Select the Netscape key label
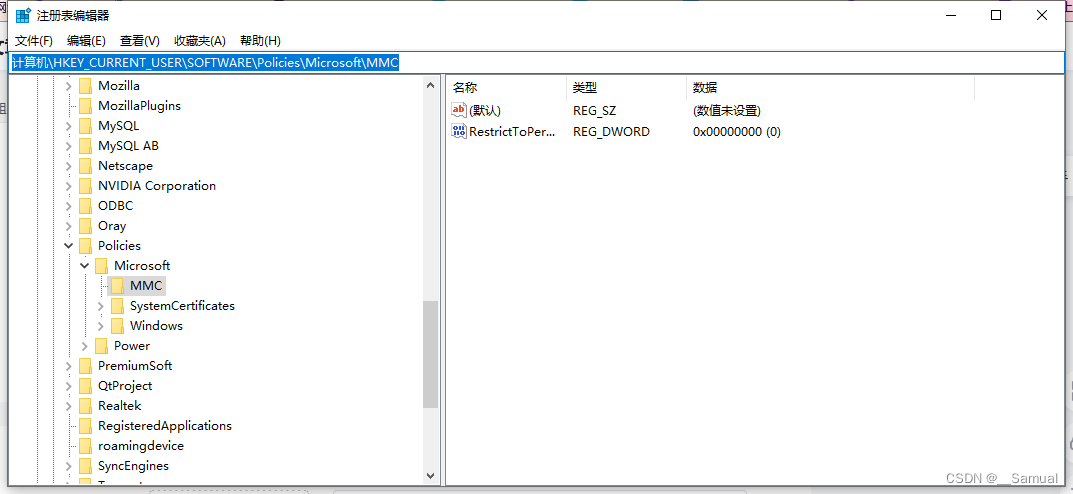This screenshot has width=1073, height=494. click(125, 166)
